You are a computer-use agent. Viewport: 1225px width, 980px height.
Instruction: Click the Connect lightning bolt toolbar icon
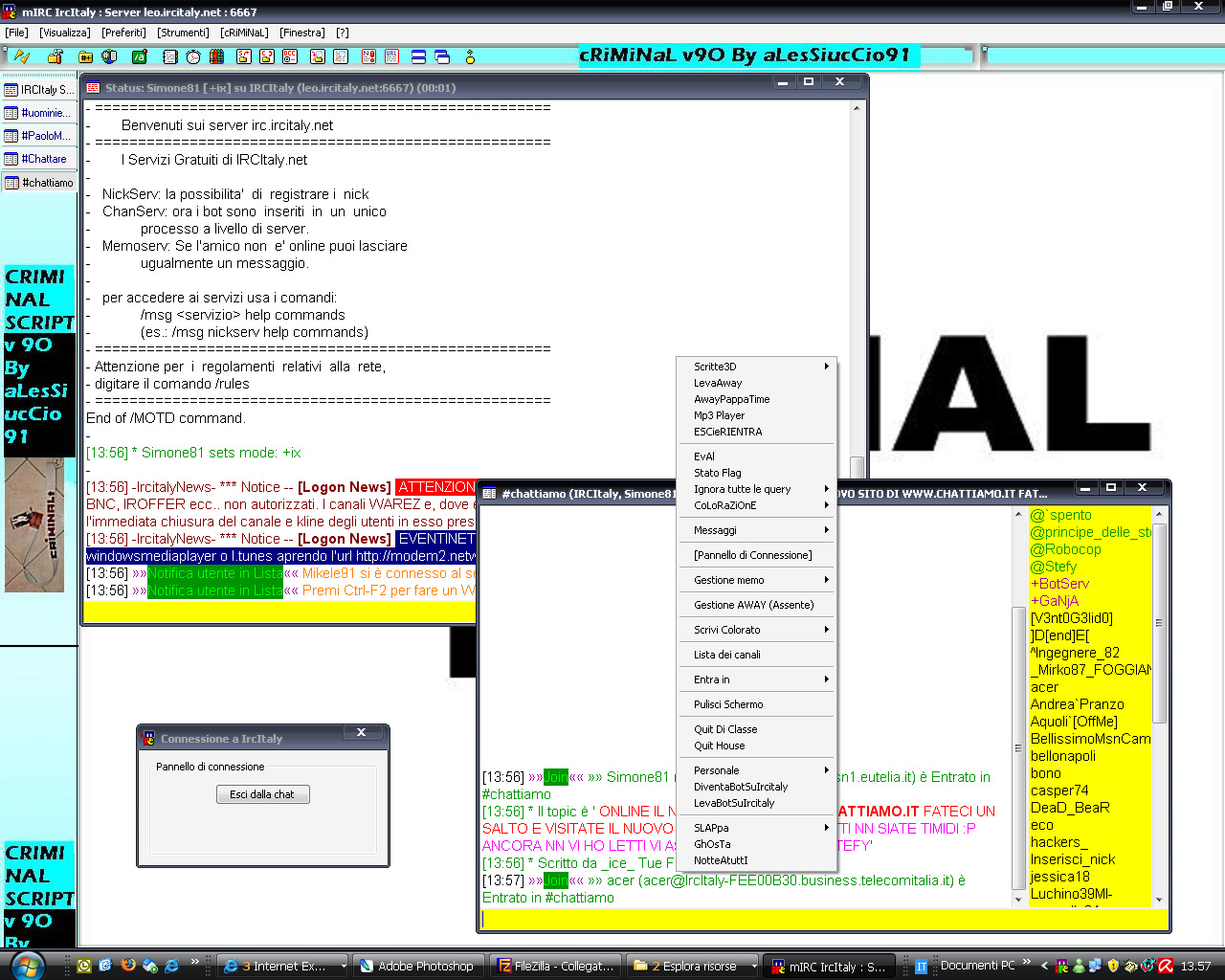21,56
